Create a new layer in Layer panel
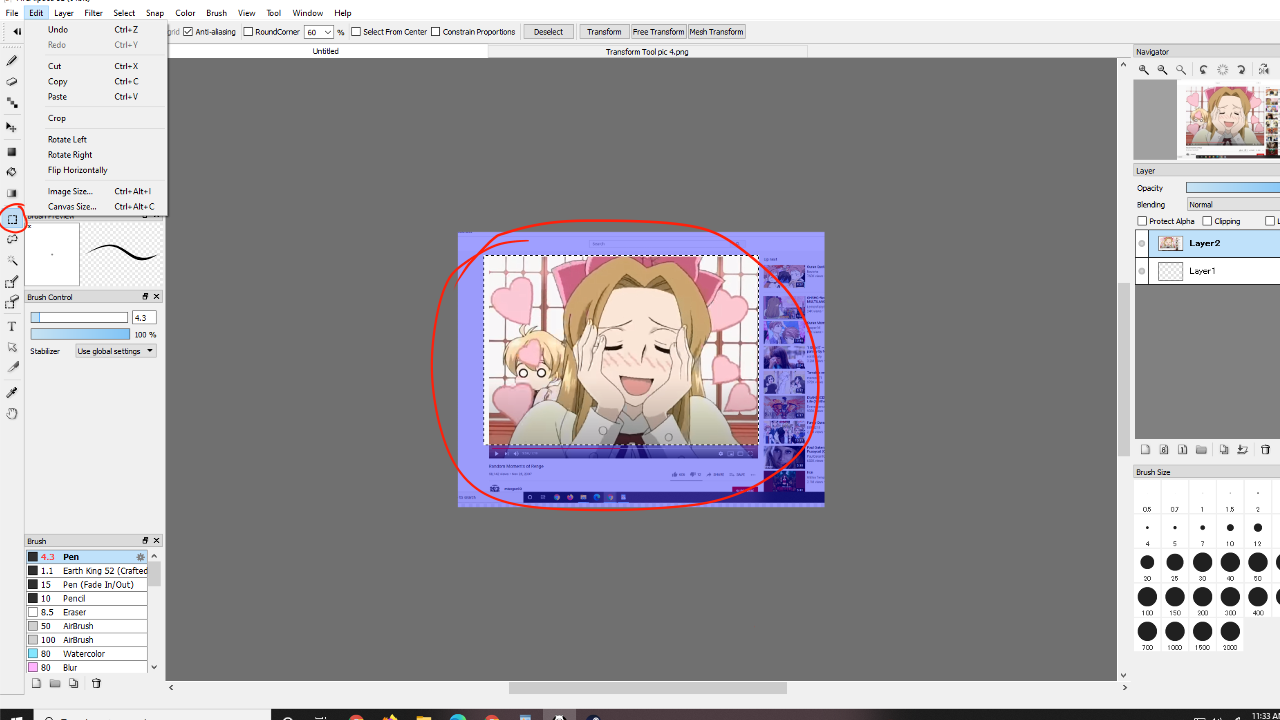 1146,450
